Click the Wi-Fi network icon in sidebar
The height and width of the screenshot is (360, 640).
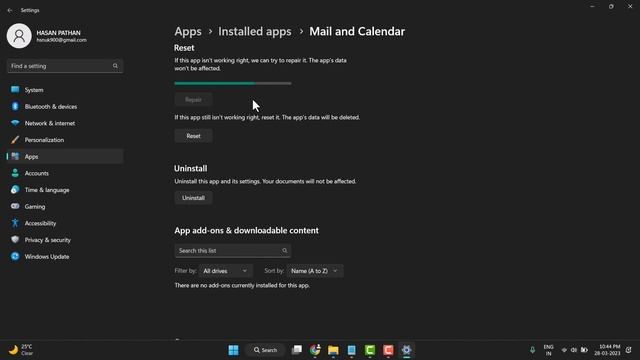[15, 123]
